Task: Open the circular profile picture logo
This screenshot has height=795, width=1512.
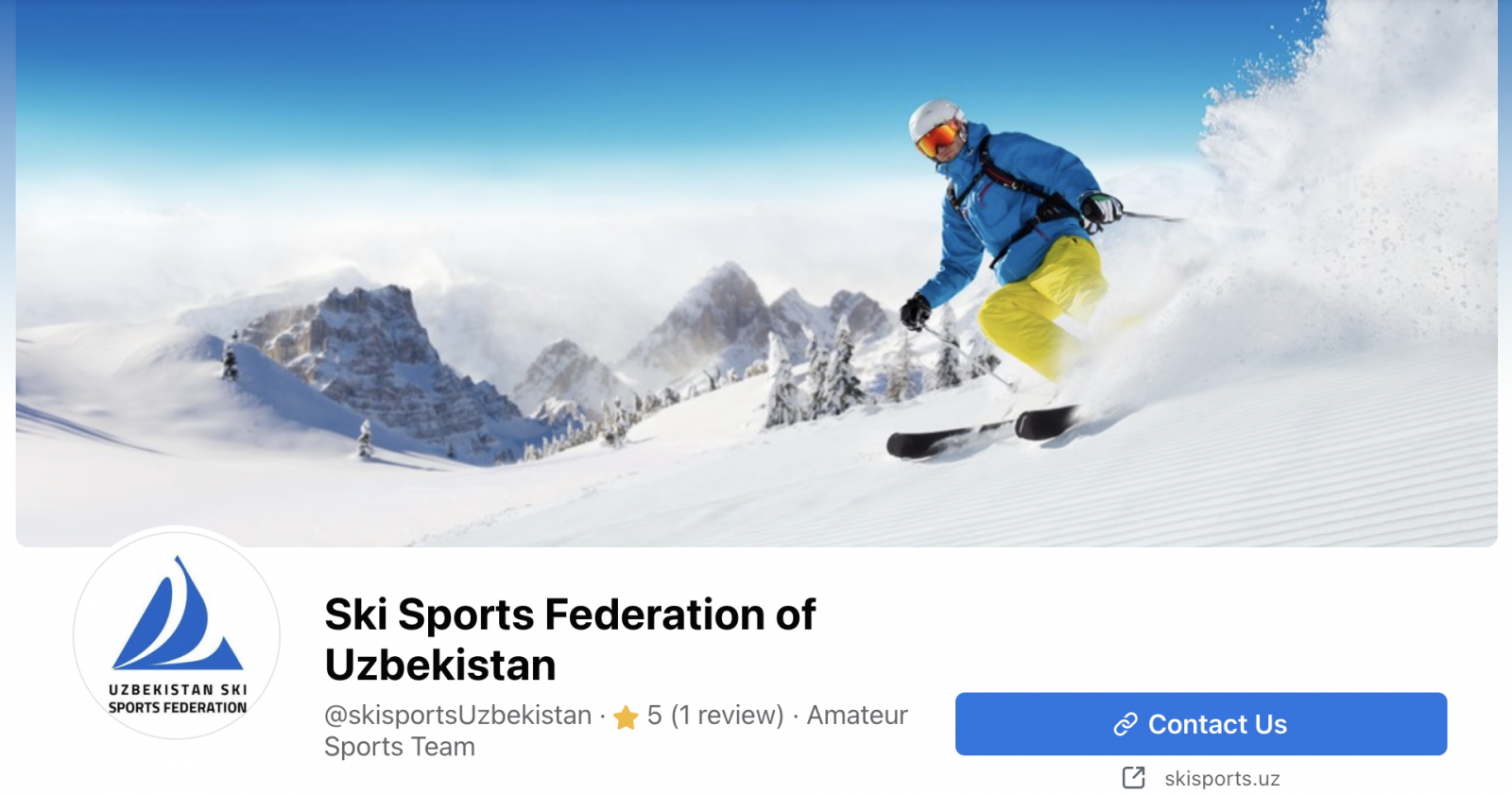Action: tap(177, 633)
